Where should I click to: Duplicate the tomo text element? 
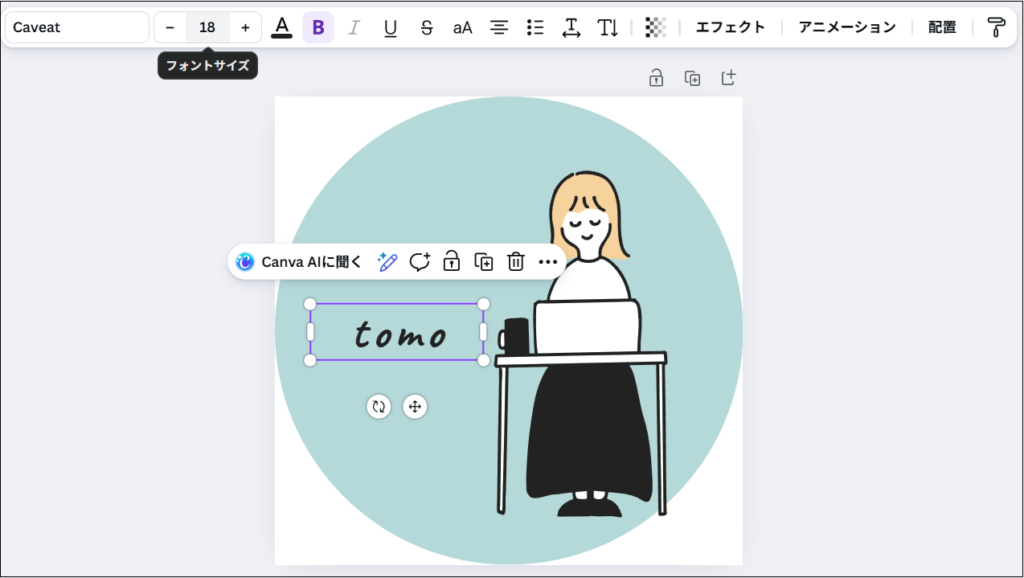click(483, 261)
